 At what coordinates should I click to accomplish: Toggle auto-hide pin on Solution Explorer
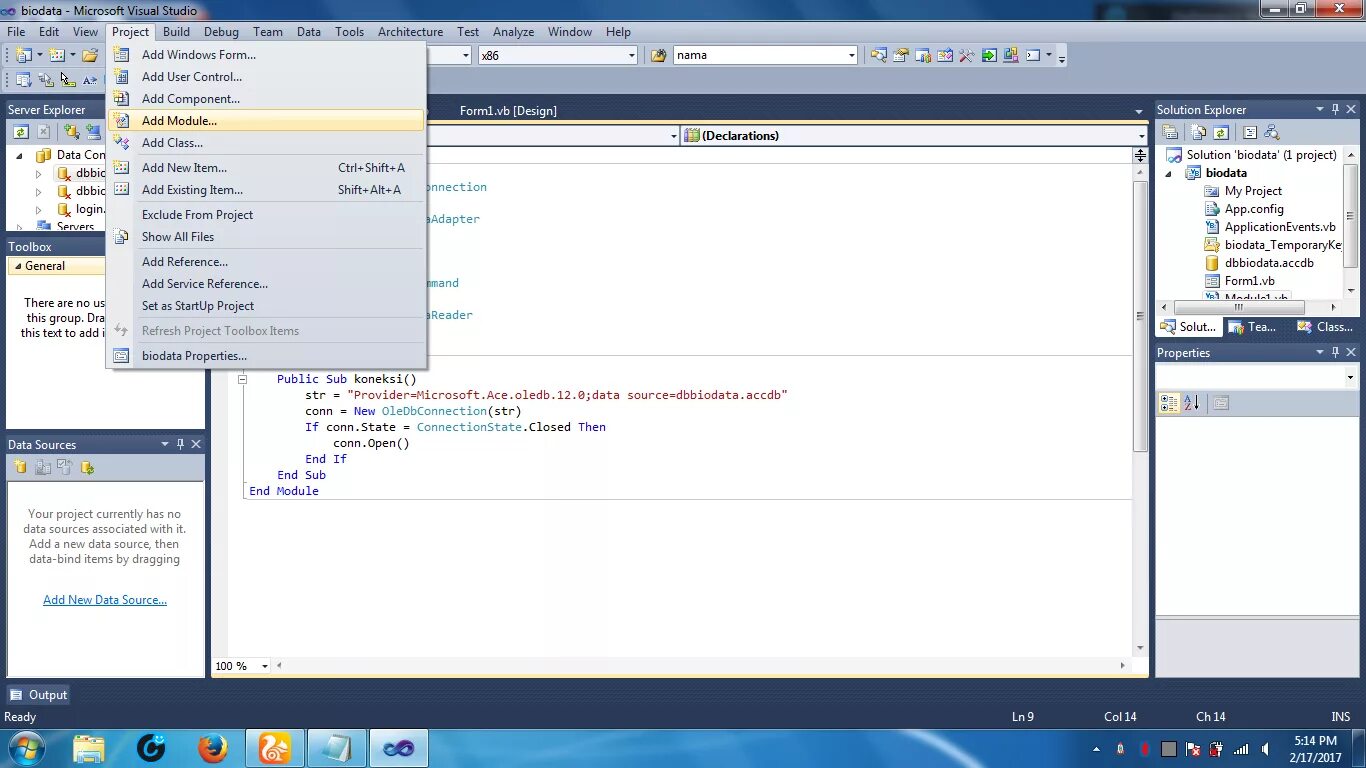click(1334, 109)
